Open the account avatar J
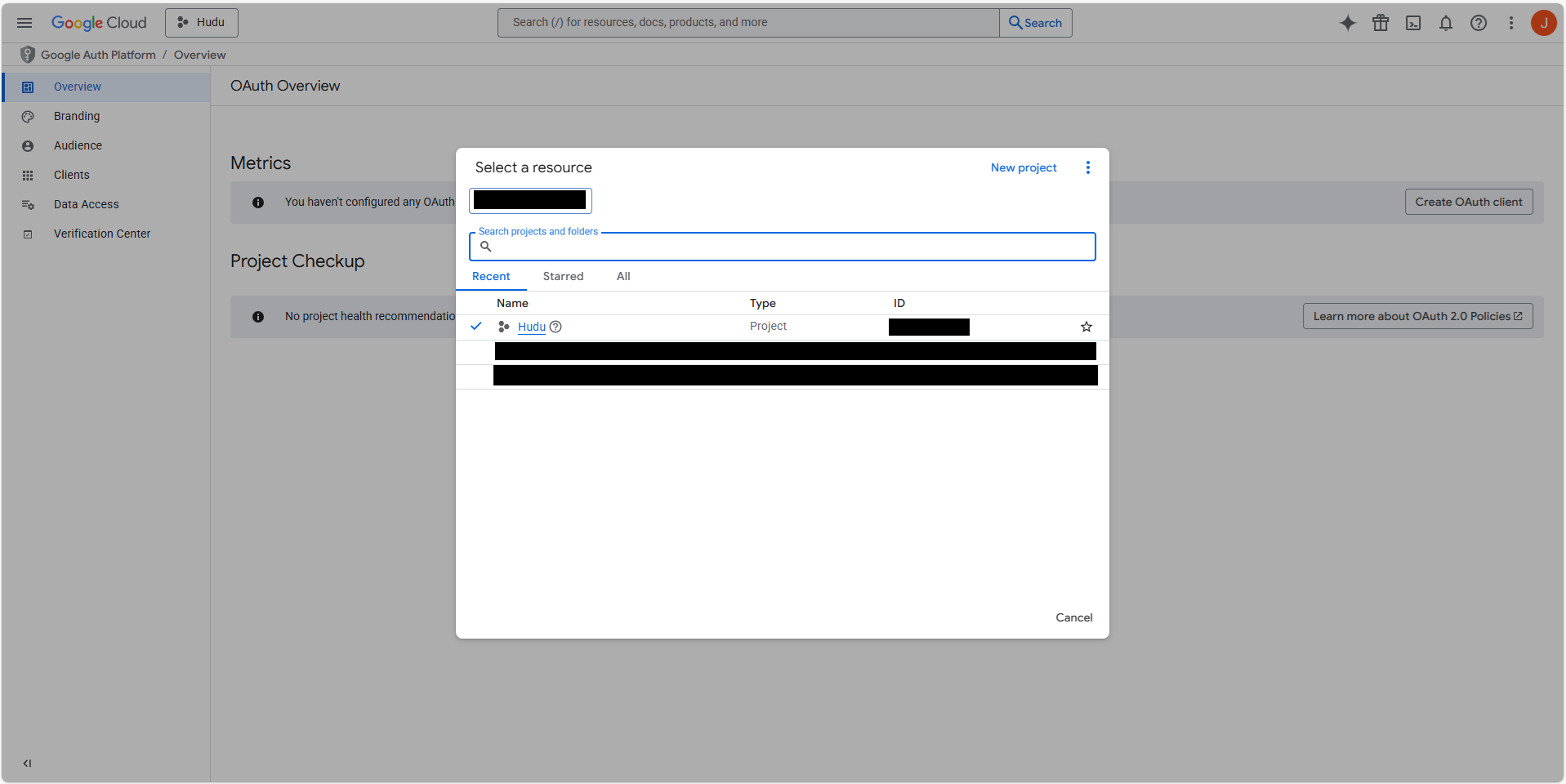 (x=1544, y=23)
